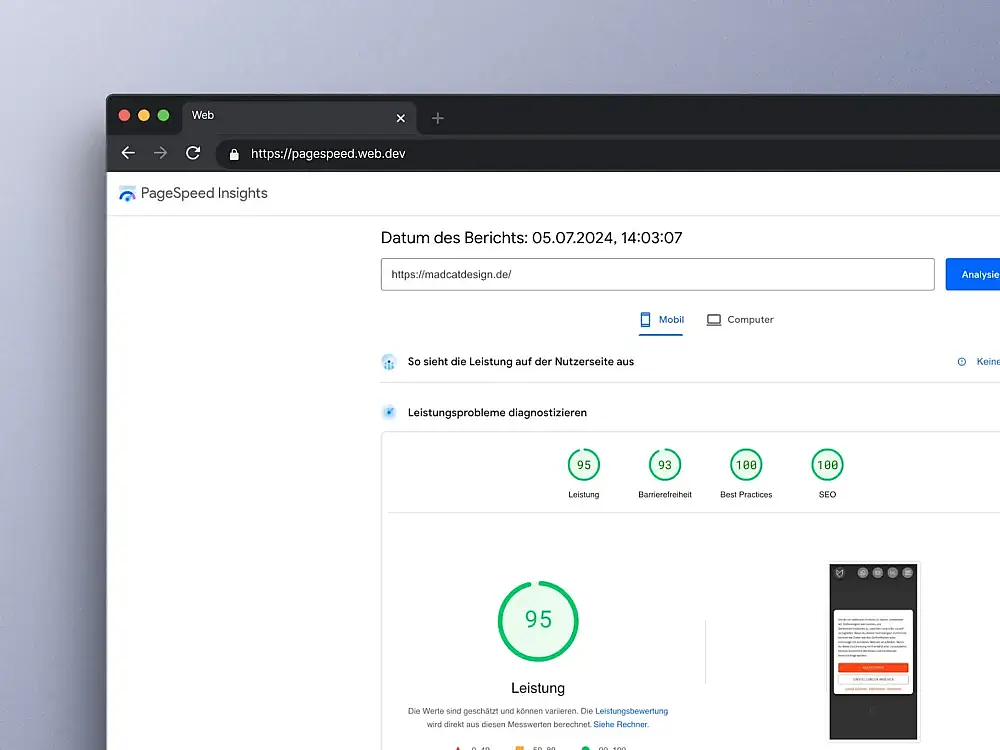Click the PageSpeed Insights logo icon
Screen dimensions: 1000x750
click(128, 194)
